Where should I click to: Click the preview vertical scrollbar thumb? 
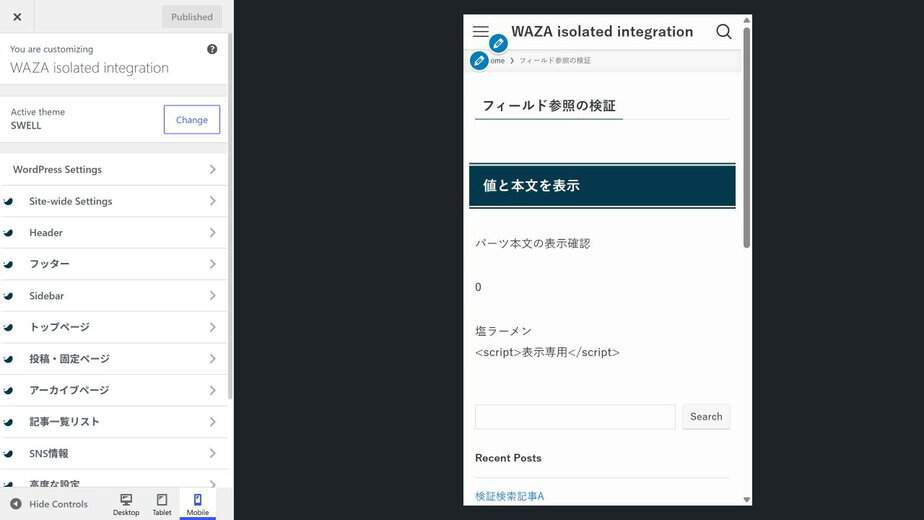[747, 137]
